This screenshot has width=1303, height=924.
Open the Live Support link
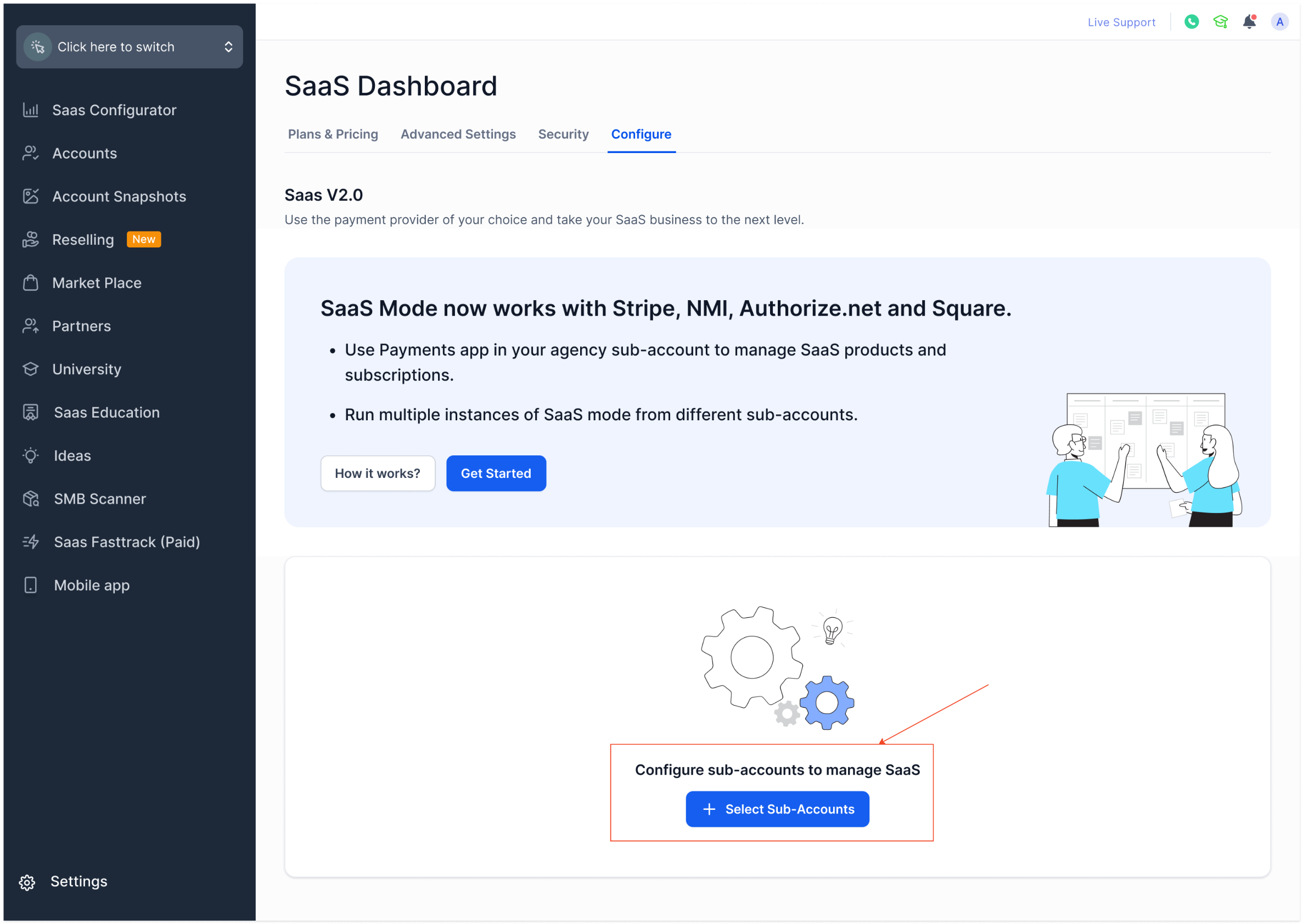[x=1121, y=22]
